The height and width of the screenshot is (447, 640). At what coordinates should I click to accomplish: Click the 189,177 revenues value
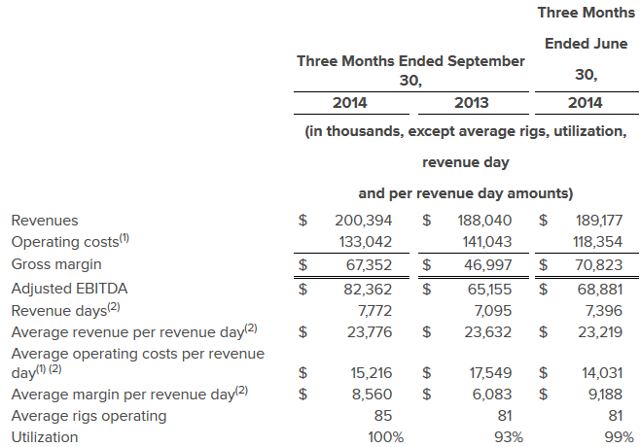[x=599, y=220]
